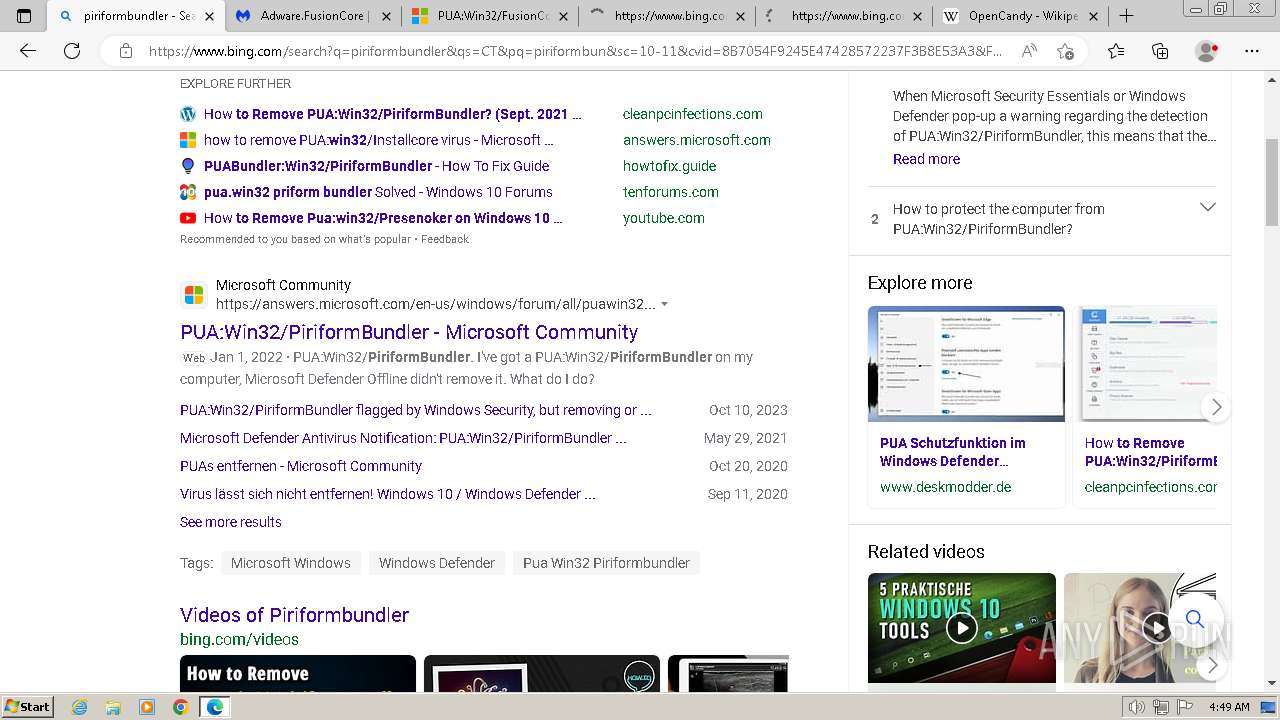Open How to Remove Pua:win32/Presenoker YouTube link
Image resolution: width=1280 pixels, height=720 pixels.
coord(383,218)
